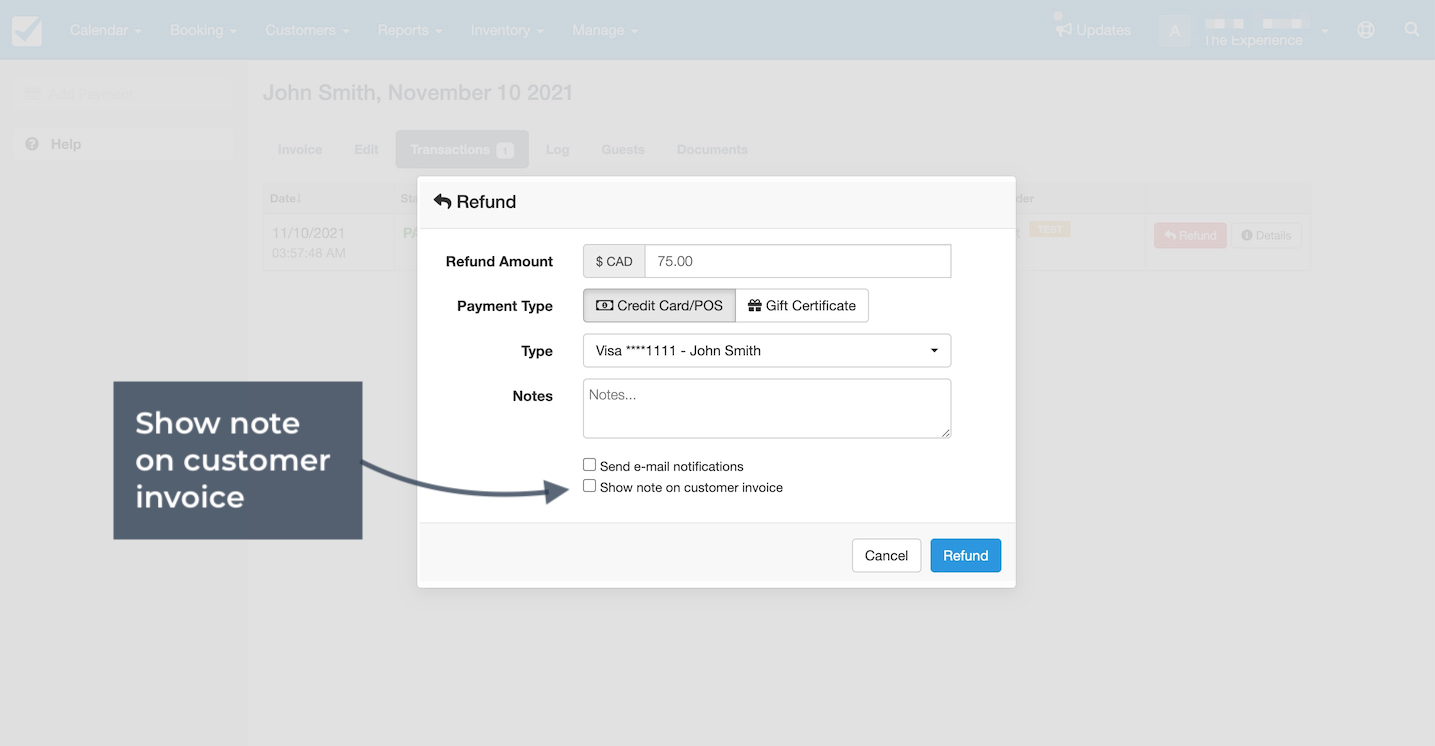Check Show note on customer invoice
This screenshot has width=1435, height=746.
click(590, 486)
